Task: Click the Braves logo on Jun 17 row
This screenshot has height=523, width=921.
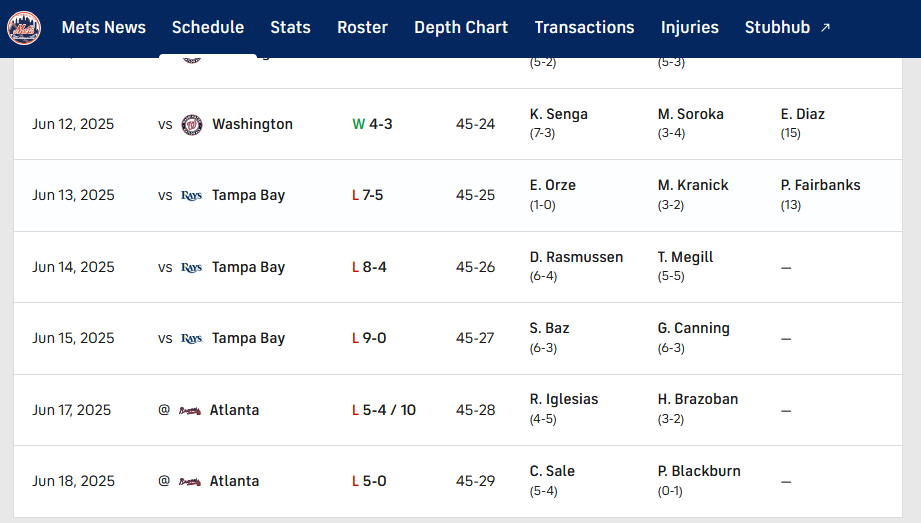Action: pos(190,411)
